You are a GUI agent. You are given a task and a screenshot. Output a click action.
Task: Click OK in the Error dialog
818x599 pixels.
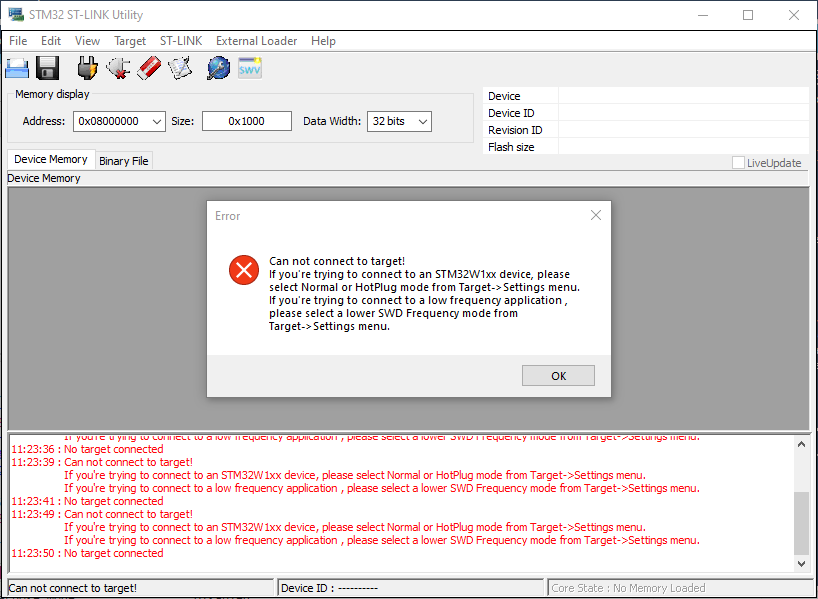point(558,376)
